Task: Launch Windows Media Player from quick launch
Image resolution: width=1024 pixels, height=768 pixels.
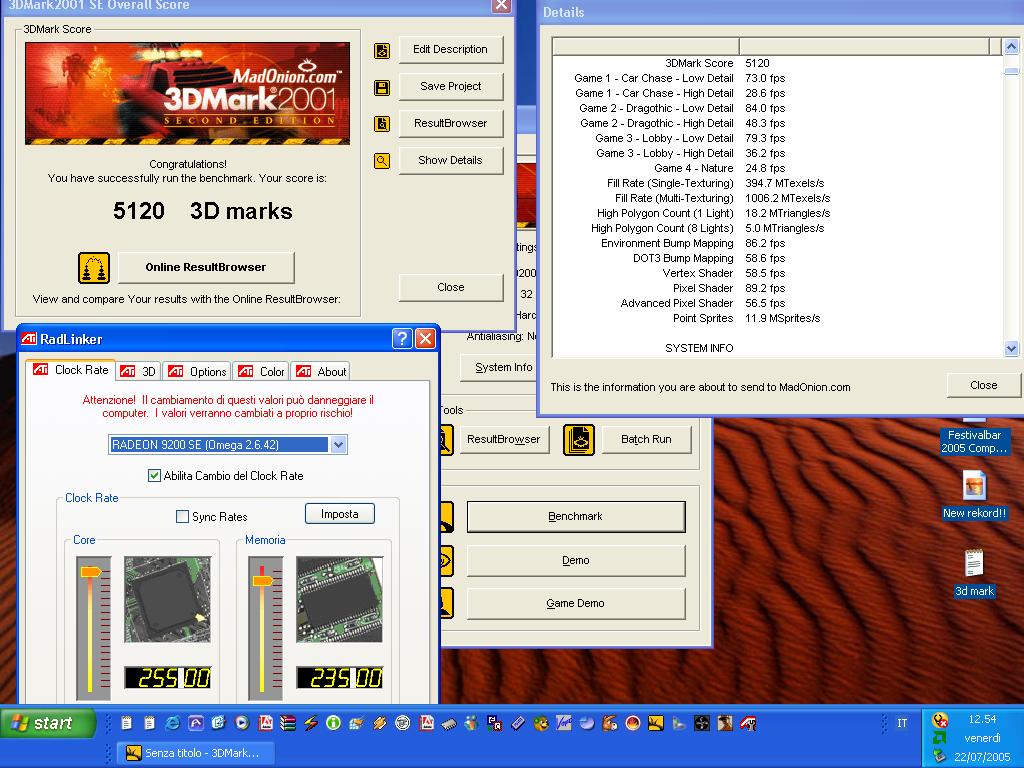Action: tap(242, 723)
